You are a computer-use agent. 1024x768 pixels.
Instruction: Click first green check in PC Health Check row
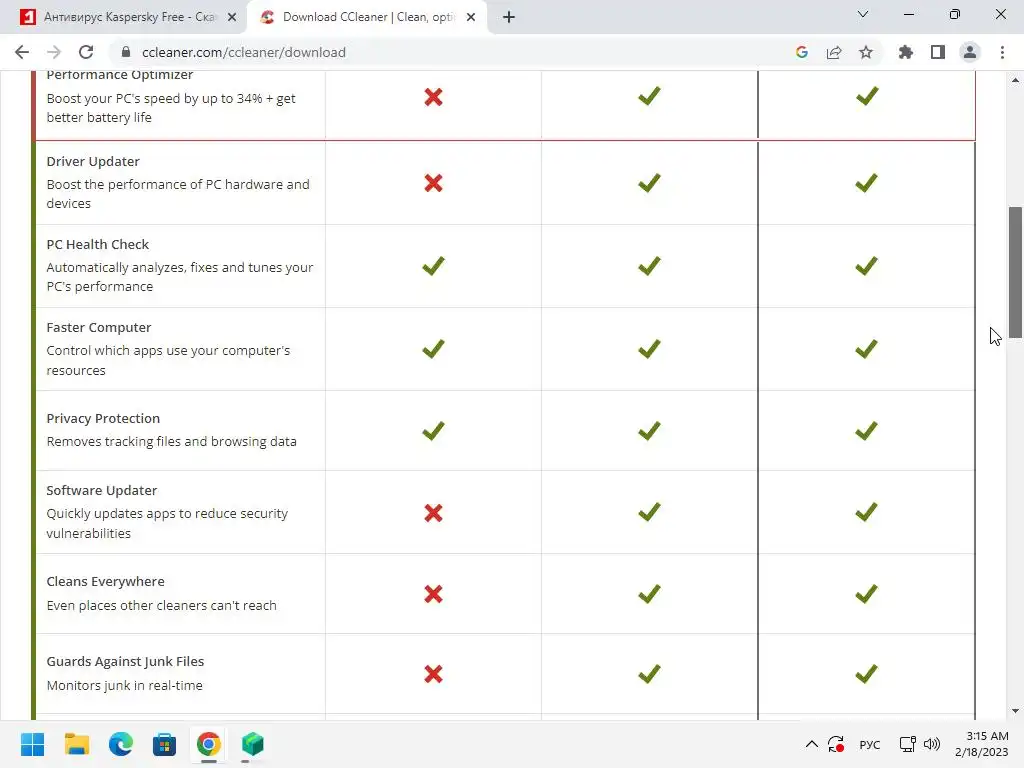coord(433,265)
